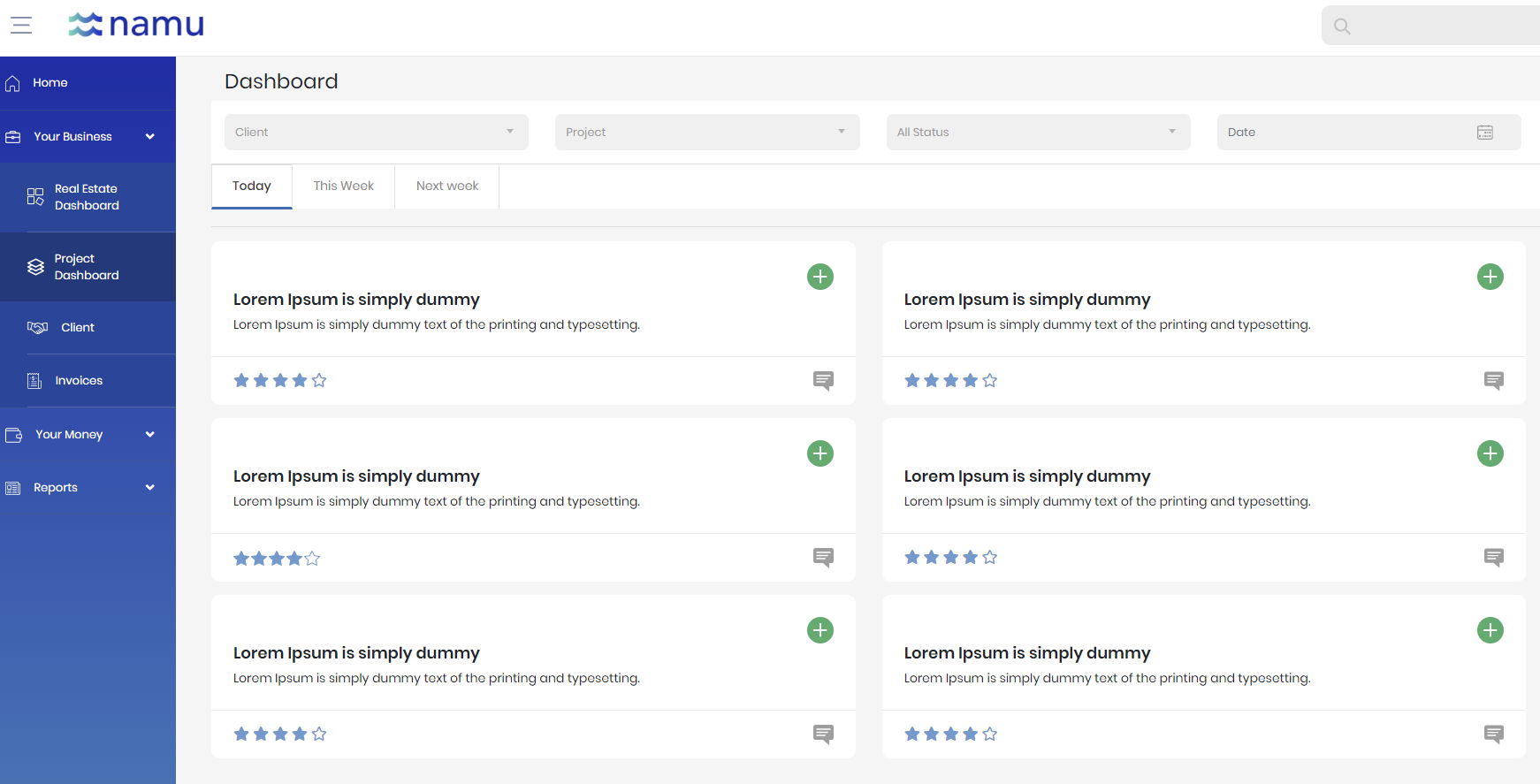This screenshot has width=1540, height=784.
Task: Open the Project filter dropdown
Action: (707, 133)
